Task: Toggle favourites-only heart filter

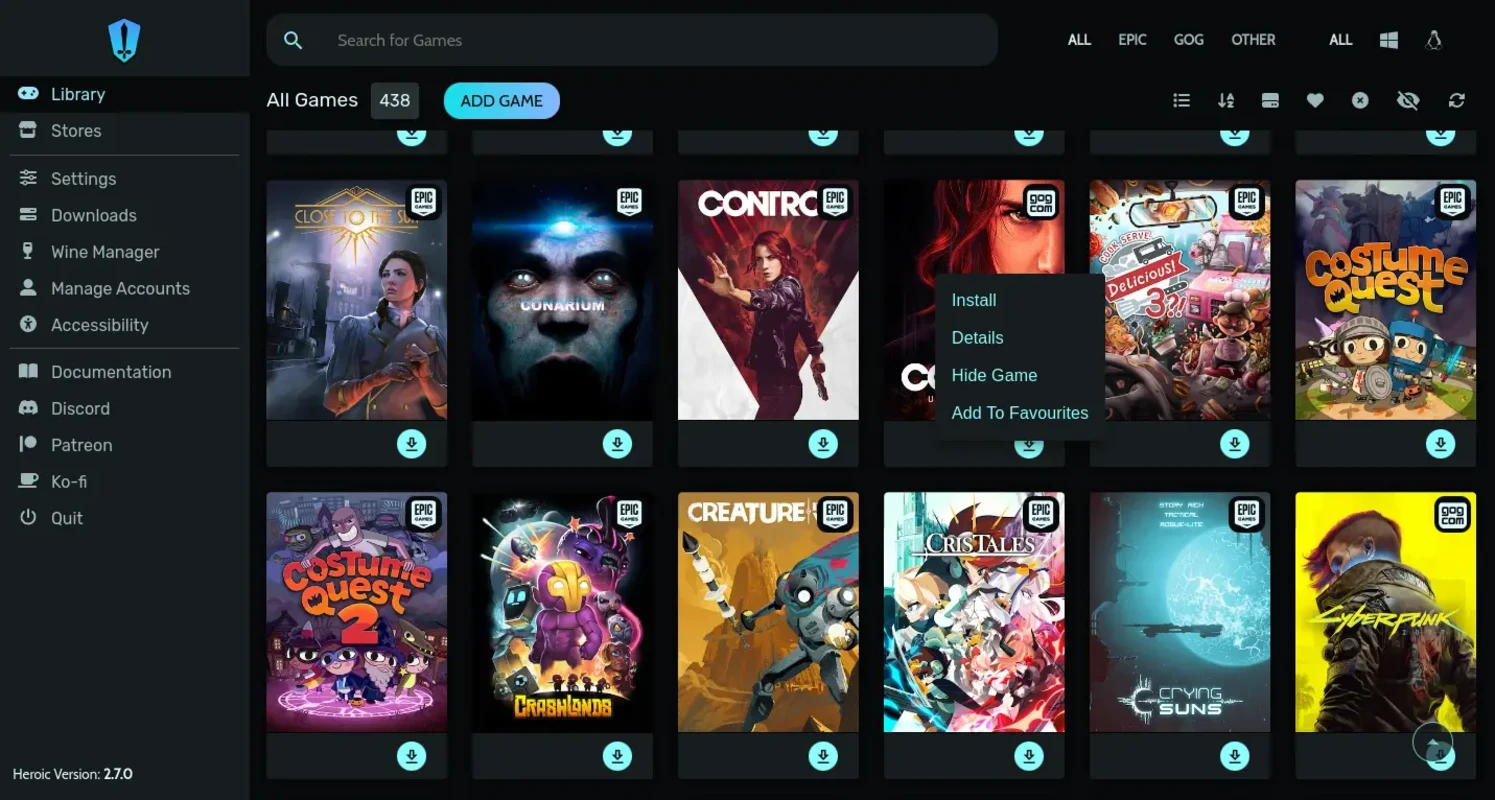Action: [x=1315, y=100]
